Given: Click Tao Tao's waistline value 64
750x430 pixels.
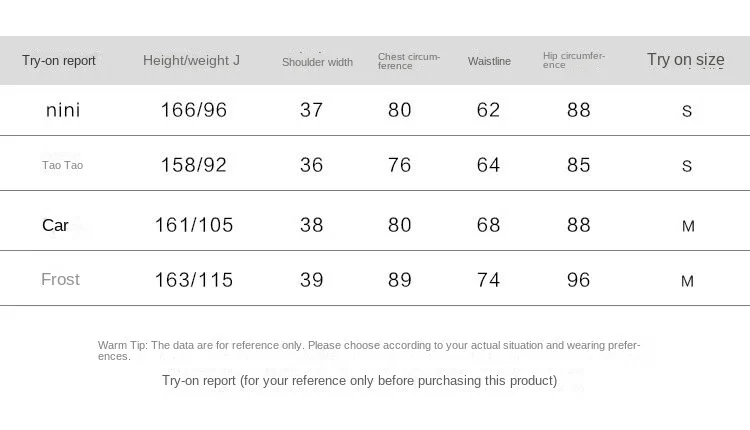Looking at the screenshot, I should click(488, 165).
